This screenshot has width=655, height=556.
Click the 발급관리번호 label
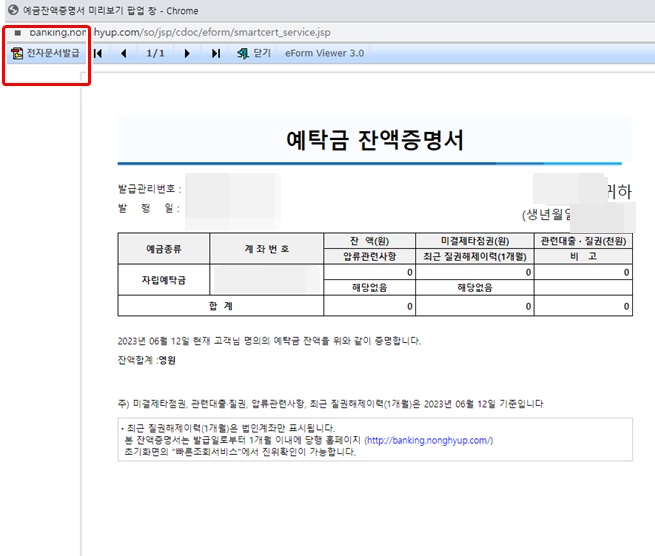(150, 189)
